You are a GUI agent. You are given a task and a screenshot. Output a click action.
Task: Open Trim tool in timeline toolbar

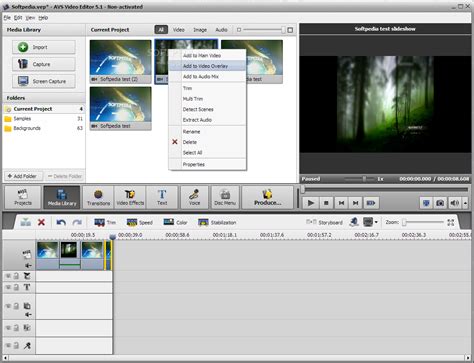[x=105, y=222]
